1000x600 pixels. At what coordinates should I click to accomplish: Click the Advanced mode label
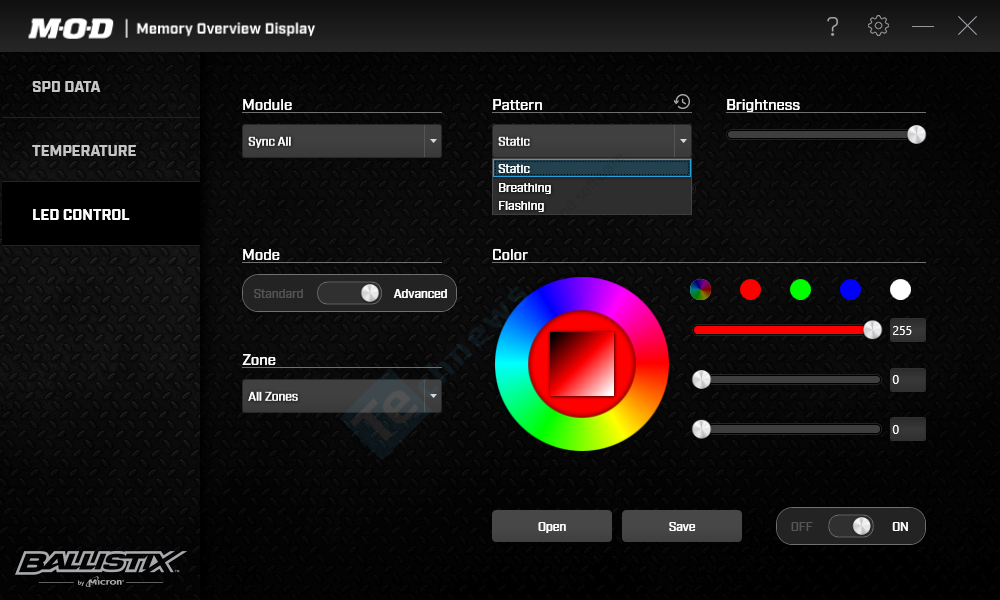420,293
